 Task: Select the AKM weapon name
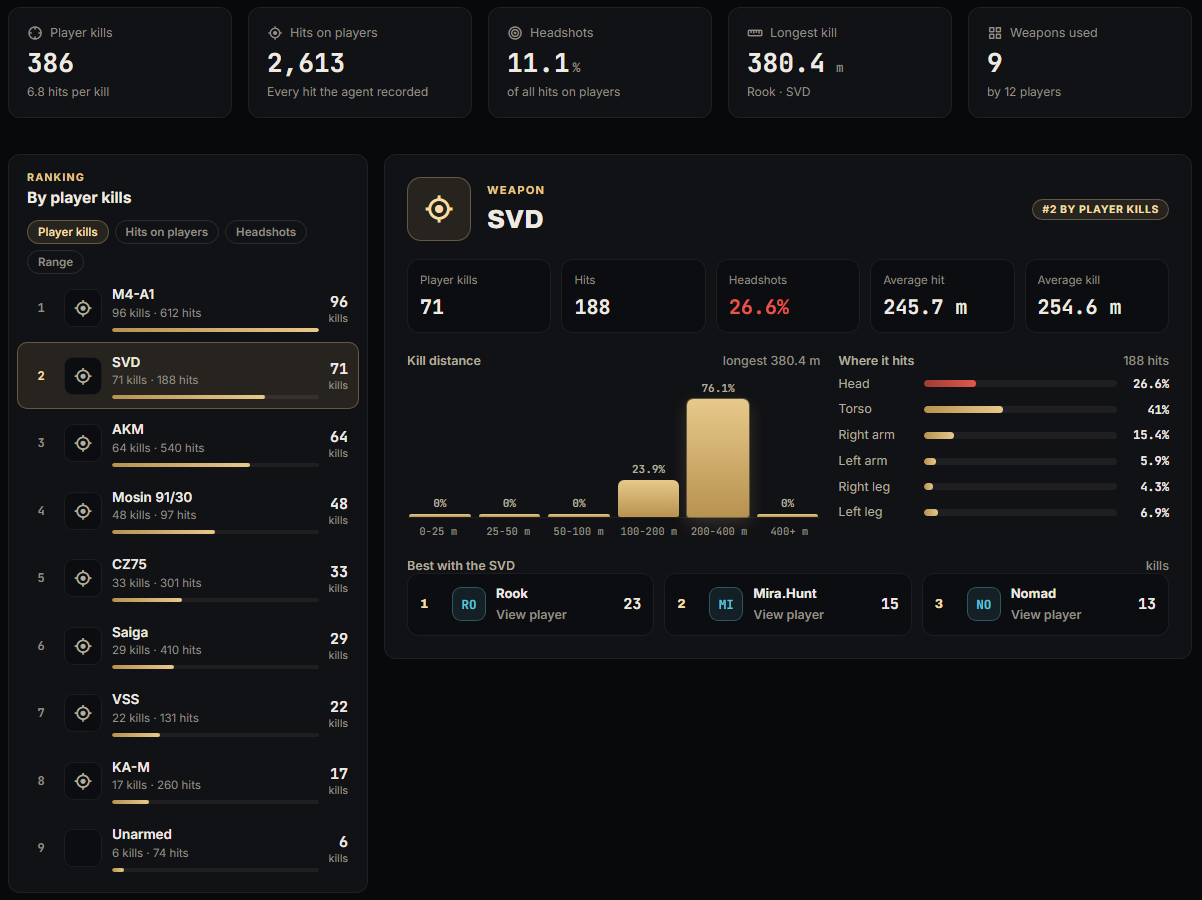coord(128,430)
